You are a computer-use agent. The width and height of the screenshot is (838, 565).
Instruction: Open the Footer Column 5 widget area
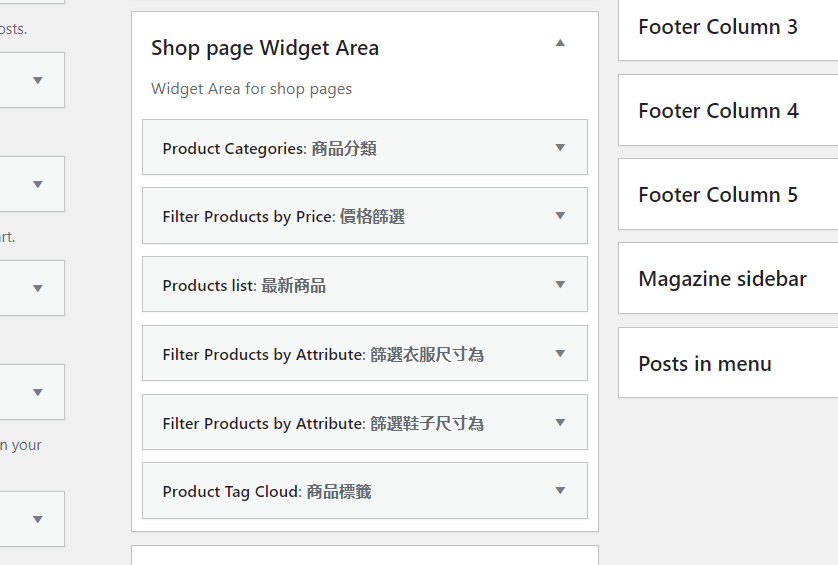point(718,195)
